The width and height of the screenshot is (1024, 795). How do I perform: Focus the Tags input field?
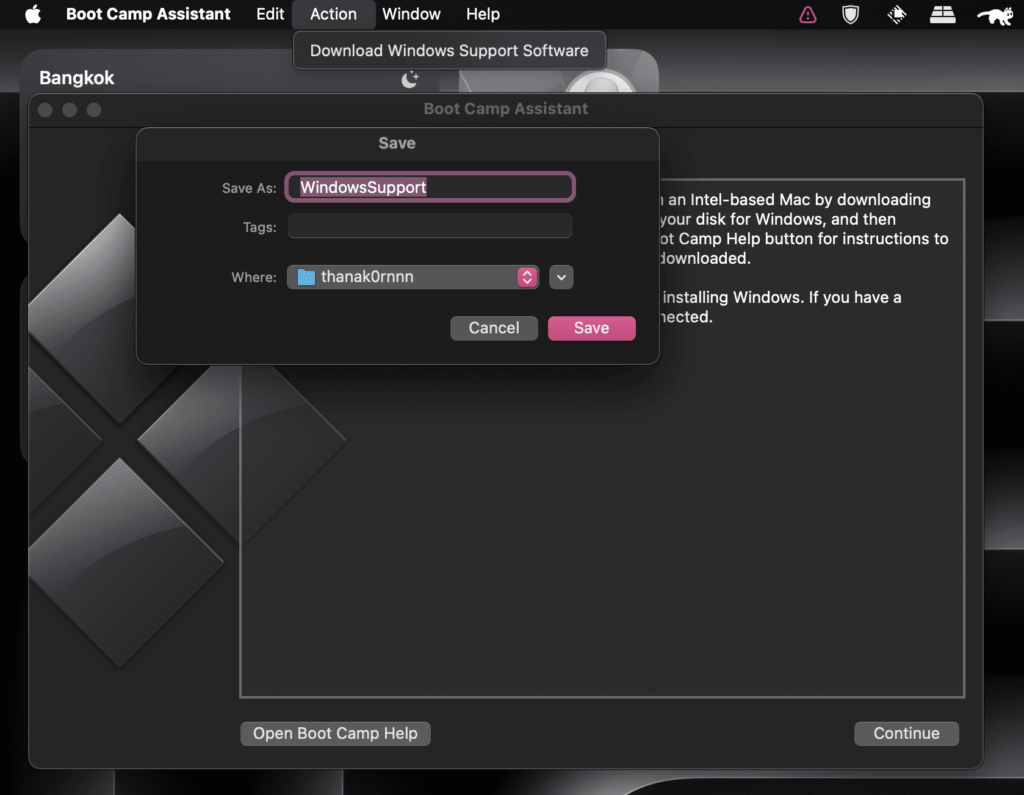[x=430, y=227]
